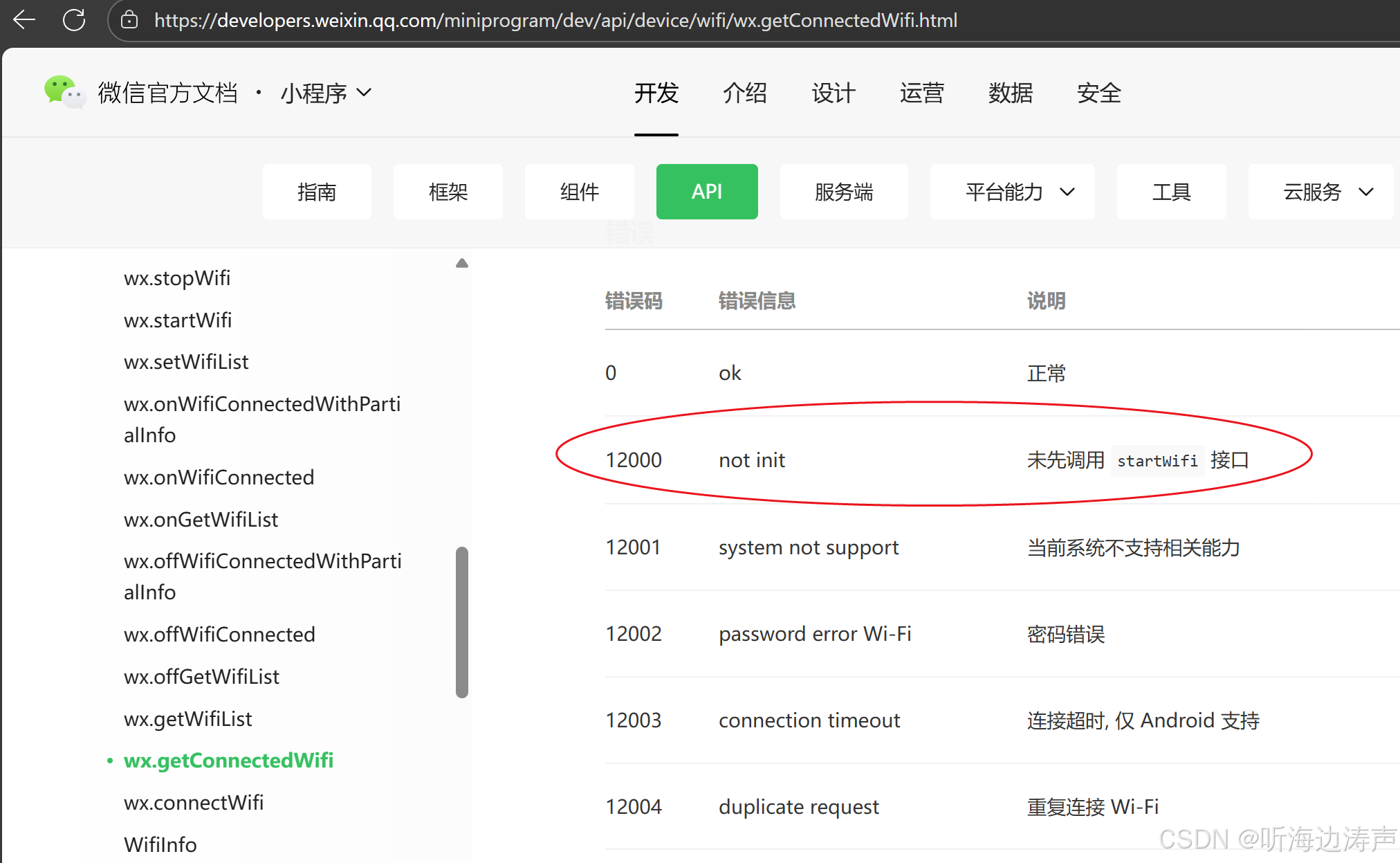Click 微信官方文档 title link
The image size is (1400, 863).
point(168,93)
